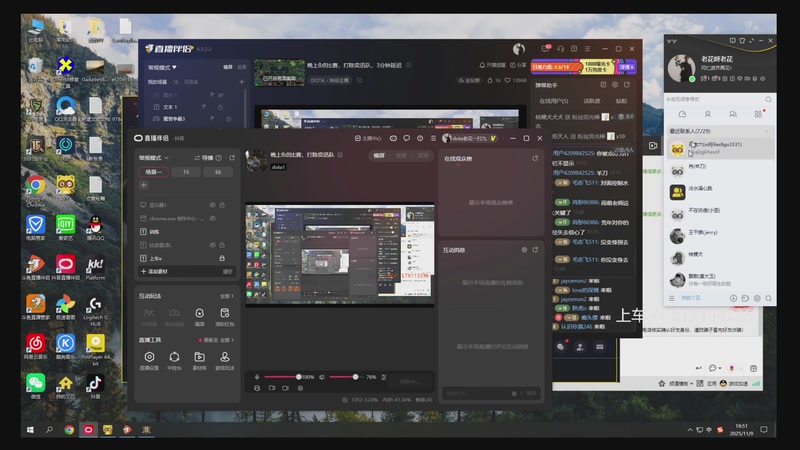Select the 16 scene tab
800x450 pixels.
coord(186,172)
